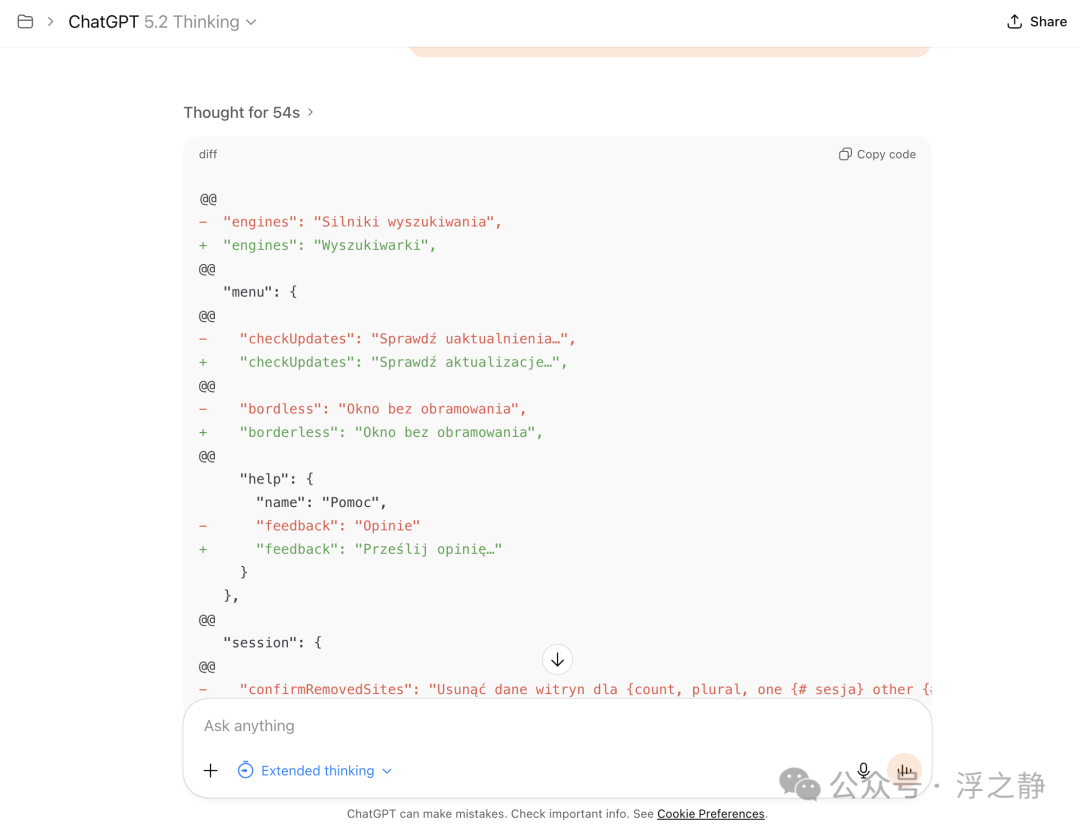This screenshot has height=829, width=1080.
Task: Copy the diff code block
Action: point(878,154)
